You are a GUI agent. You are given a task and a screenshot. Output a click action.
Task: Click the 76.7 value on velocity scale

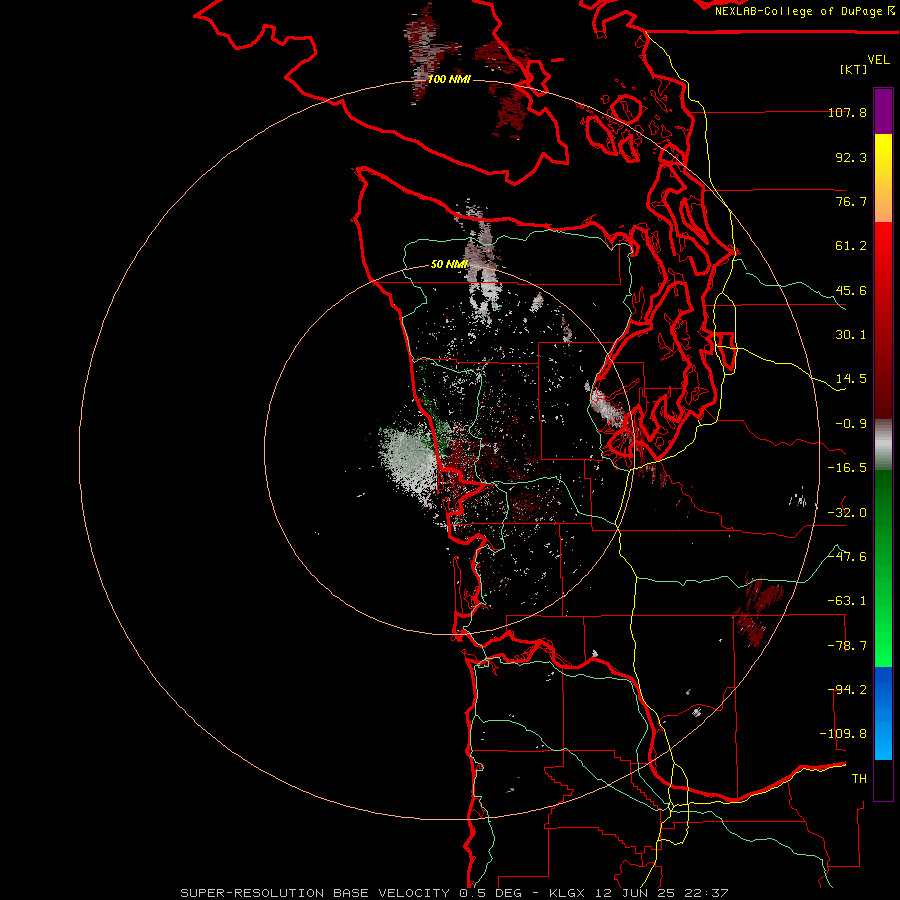tap(851, 201)
